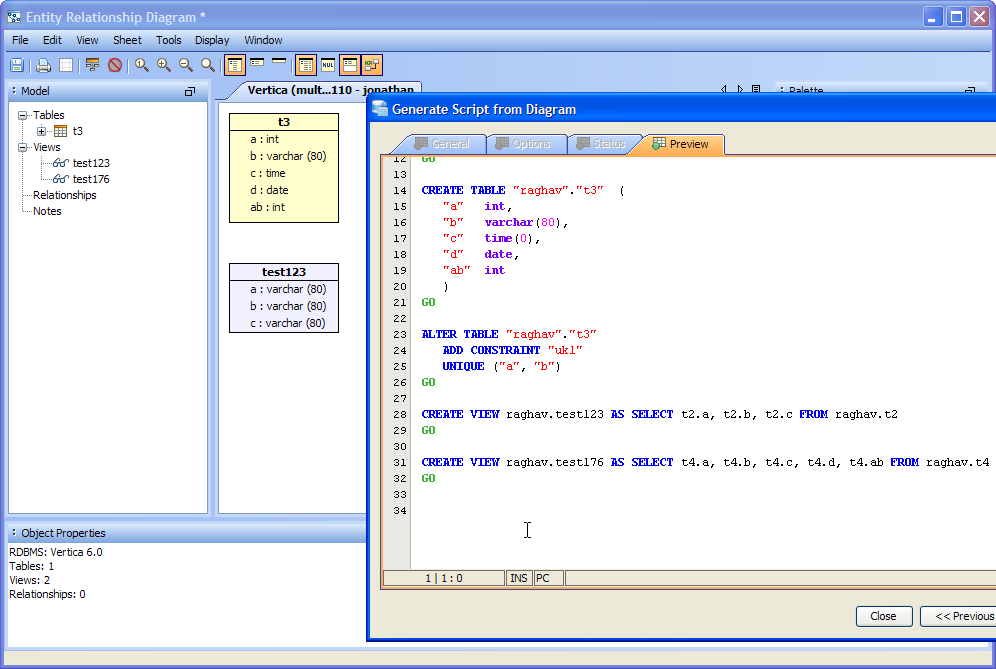Click the Save diagram toolbar icon
The width and height of the screenshot is (996, 669).
(17, 65)
